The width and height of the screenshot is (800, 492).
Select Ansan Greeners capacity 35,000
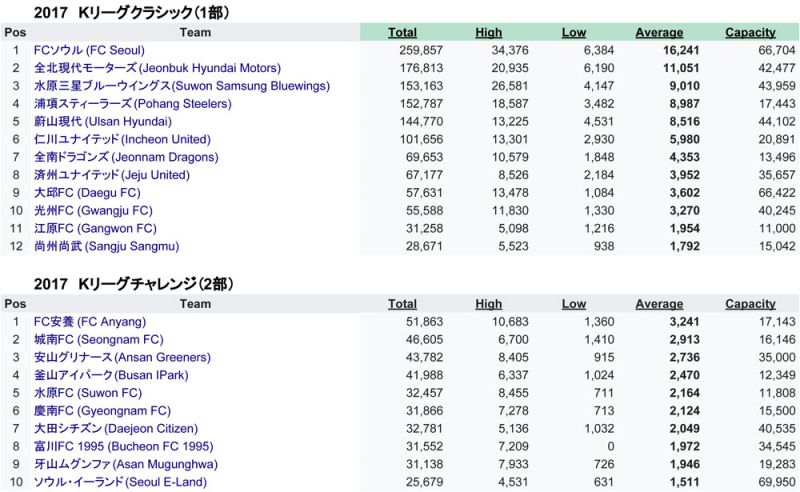coord(777,357)
